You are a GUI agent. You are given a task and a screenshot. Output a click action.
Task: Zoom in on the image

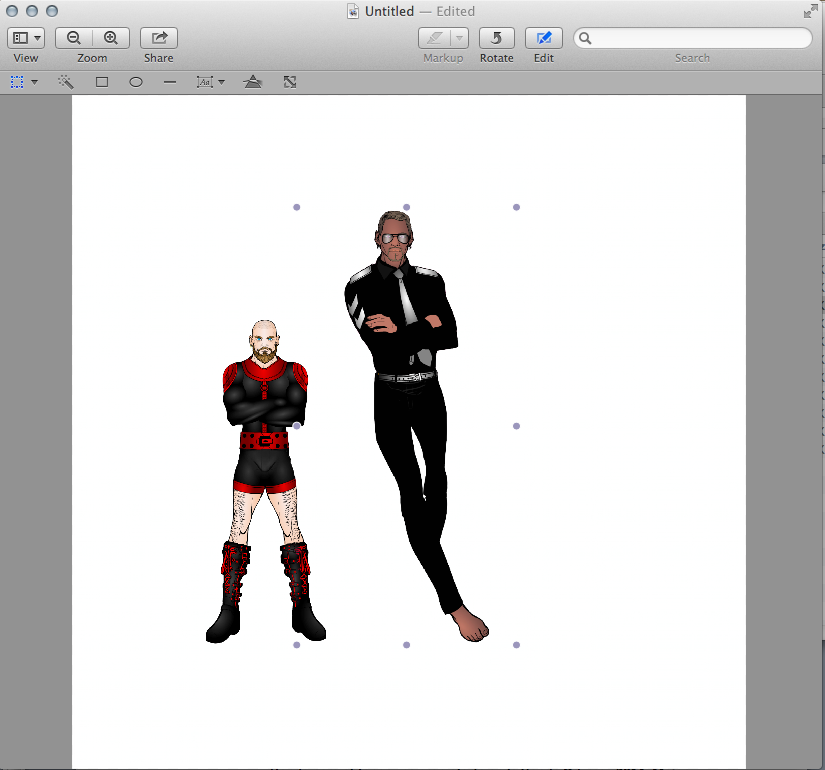click(111, 38)
